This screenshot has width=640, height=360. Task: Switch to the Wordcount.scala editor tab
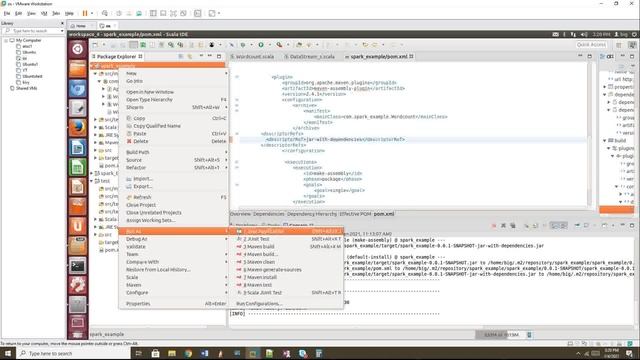(x=252, y=56)
